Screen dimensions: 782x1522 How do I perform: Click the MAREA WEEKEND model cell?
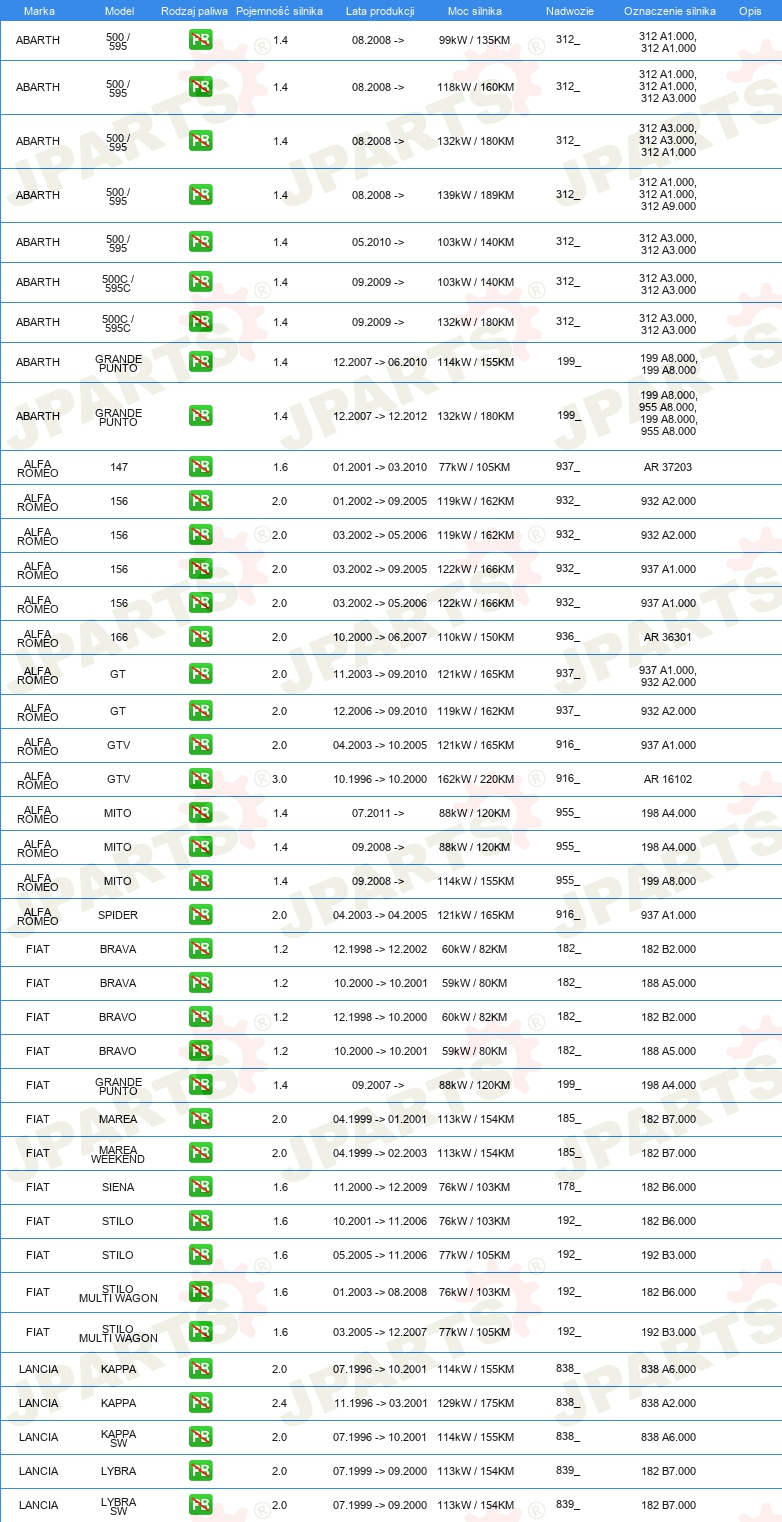[119, 1154]
